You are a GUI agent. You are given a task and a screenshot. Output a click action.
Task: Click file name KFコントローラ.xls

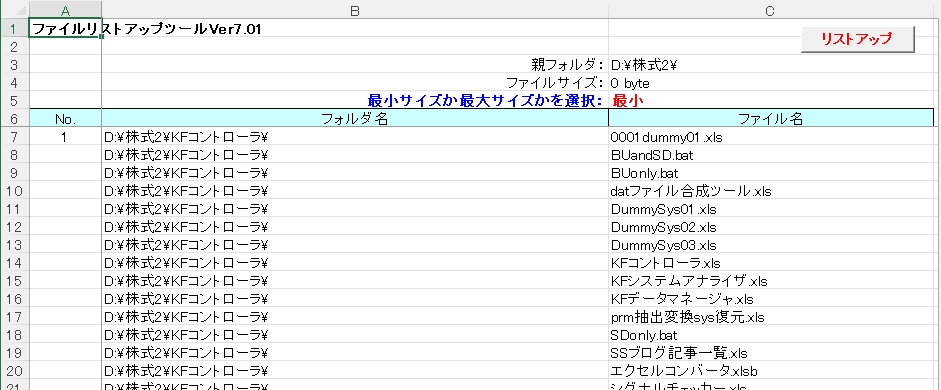pos(665,263)
